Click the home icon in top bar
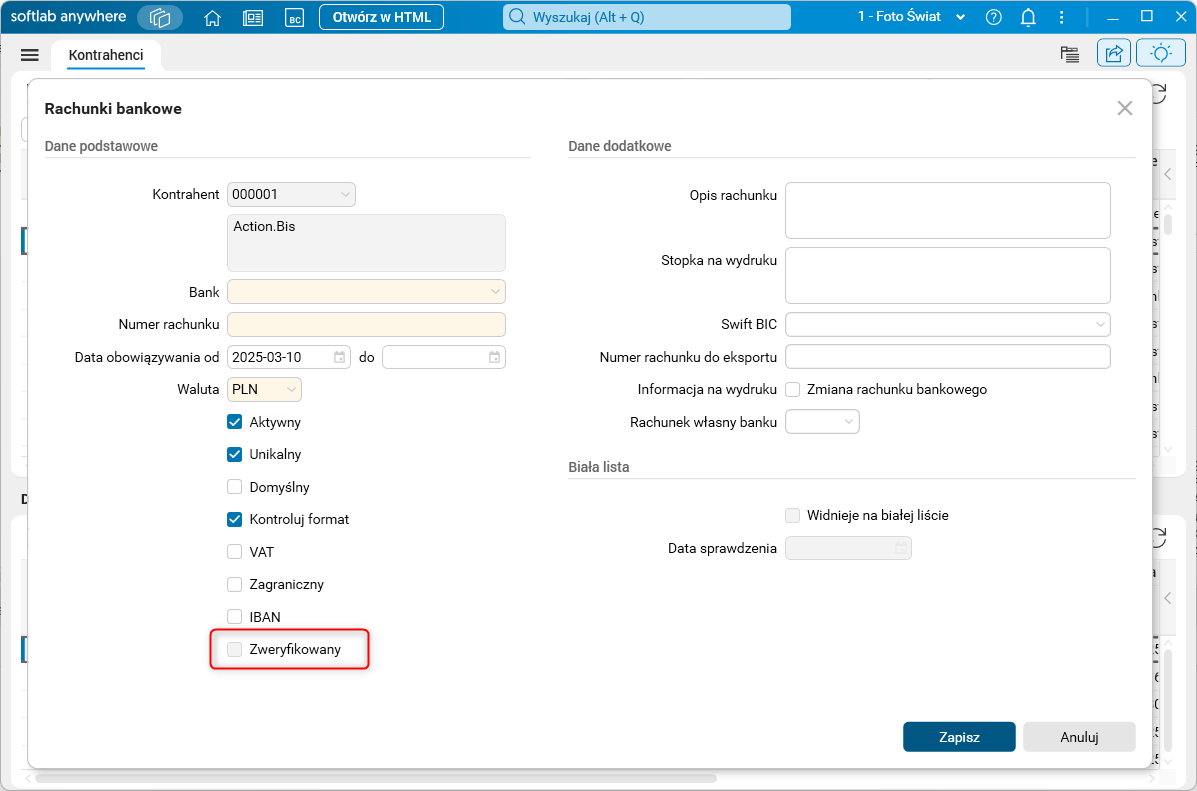This screenshot has width=1197, height=791. tap(212, 17)
